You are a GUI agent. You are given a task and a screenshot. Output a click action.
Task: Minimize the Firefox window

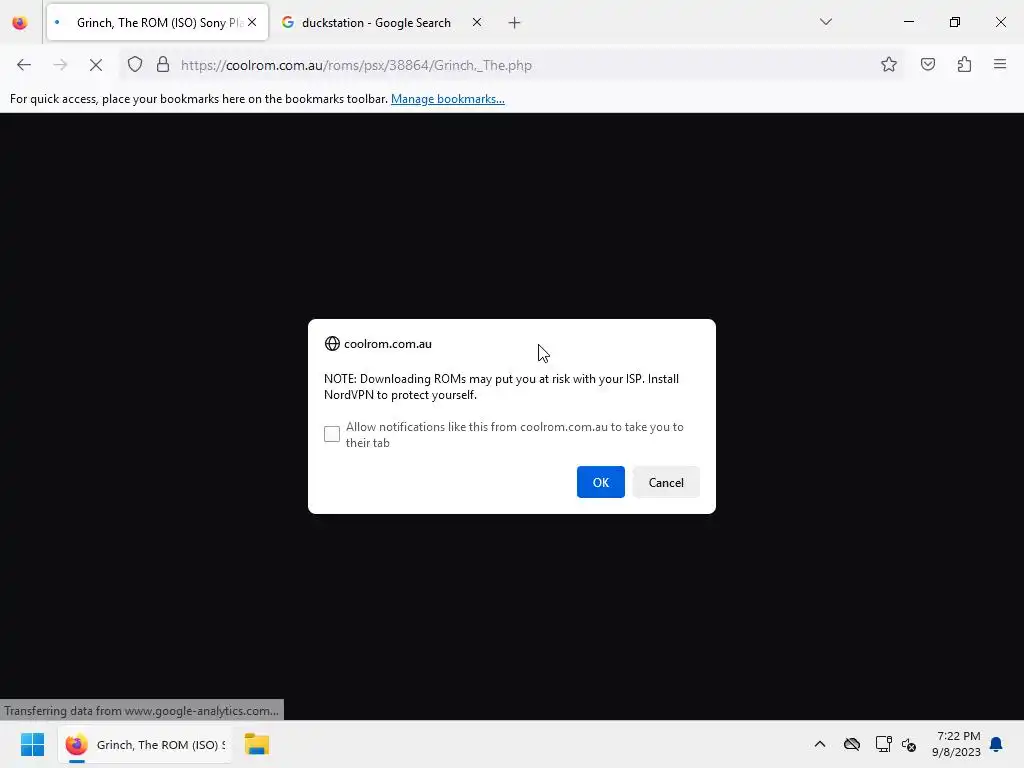point(908,22)
